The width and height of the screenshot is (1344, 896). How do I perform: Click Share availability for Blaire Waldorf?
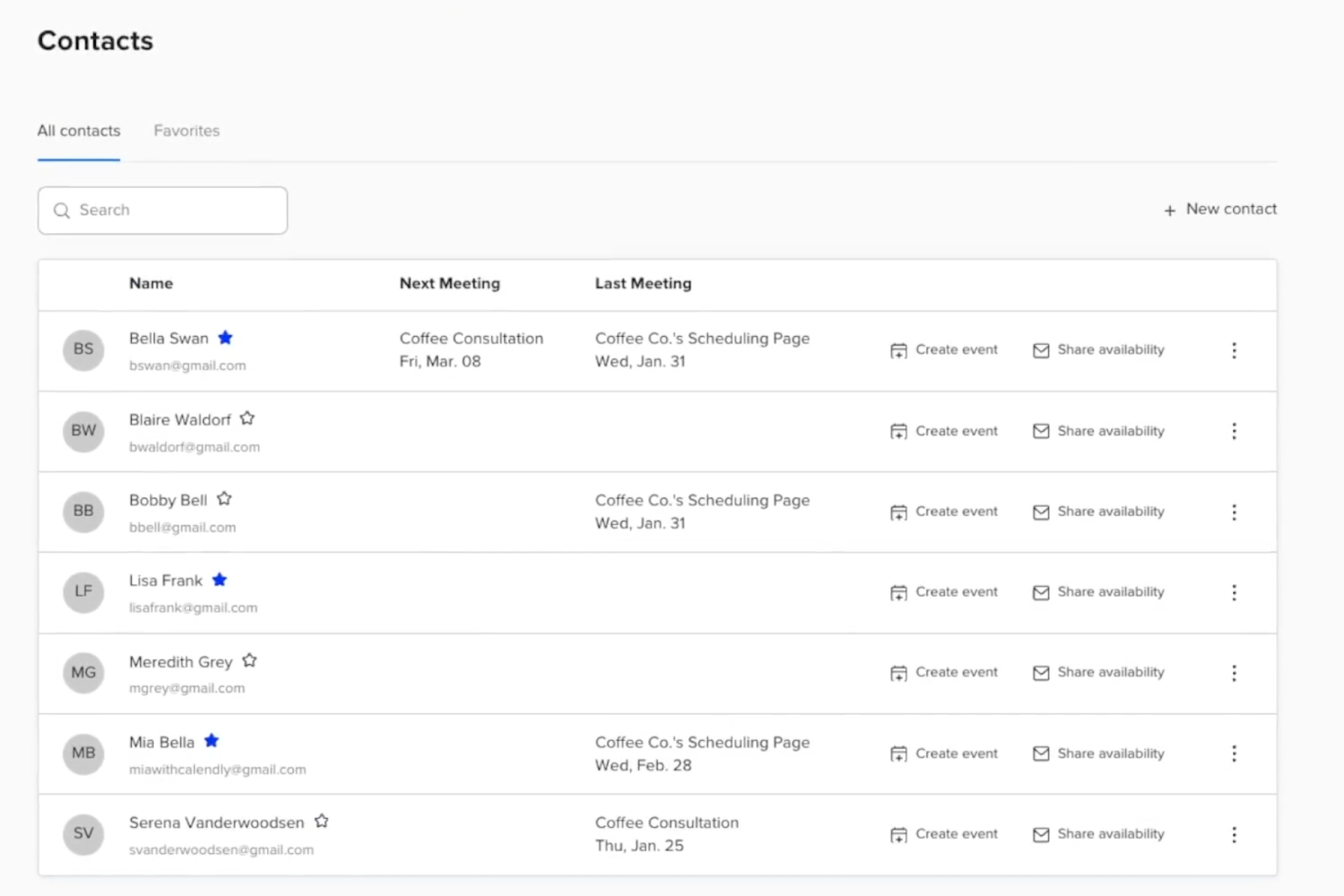coord(1099,431)
